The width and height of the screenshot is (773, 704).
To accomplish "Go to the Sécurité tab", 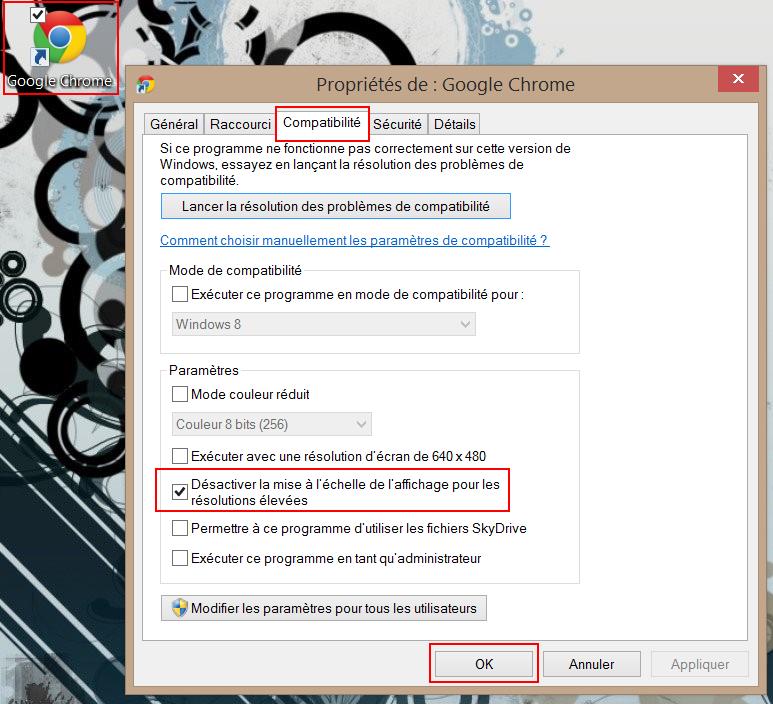I will tap(397, 124).
